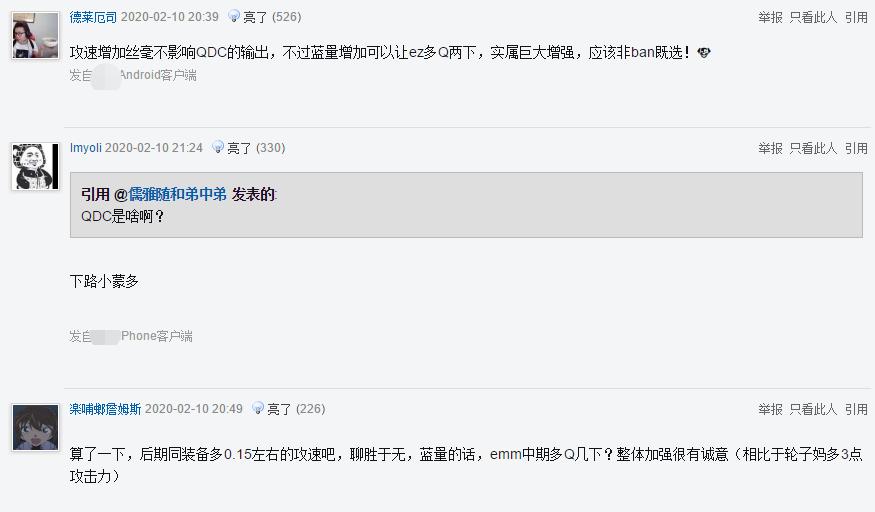Open the profile of user lmyoli
875x512 pixels.
[85, 148]
